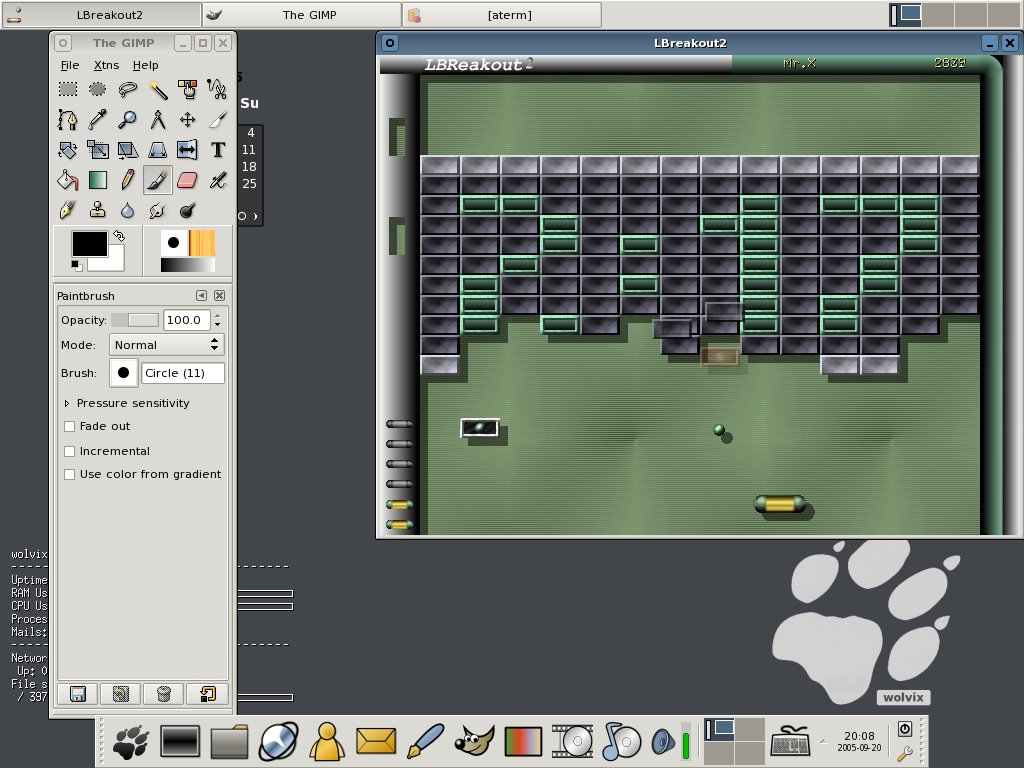Viewport: 1024px width, 768px height.
Task: Switch to LBreakout2 in the taskbar
Action: tap(101, 14)
